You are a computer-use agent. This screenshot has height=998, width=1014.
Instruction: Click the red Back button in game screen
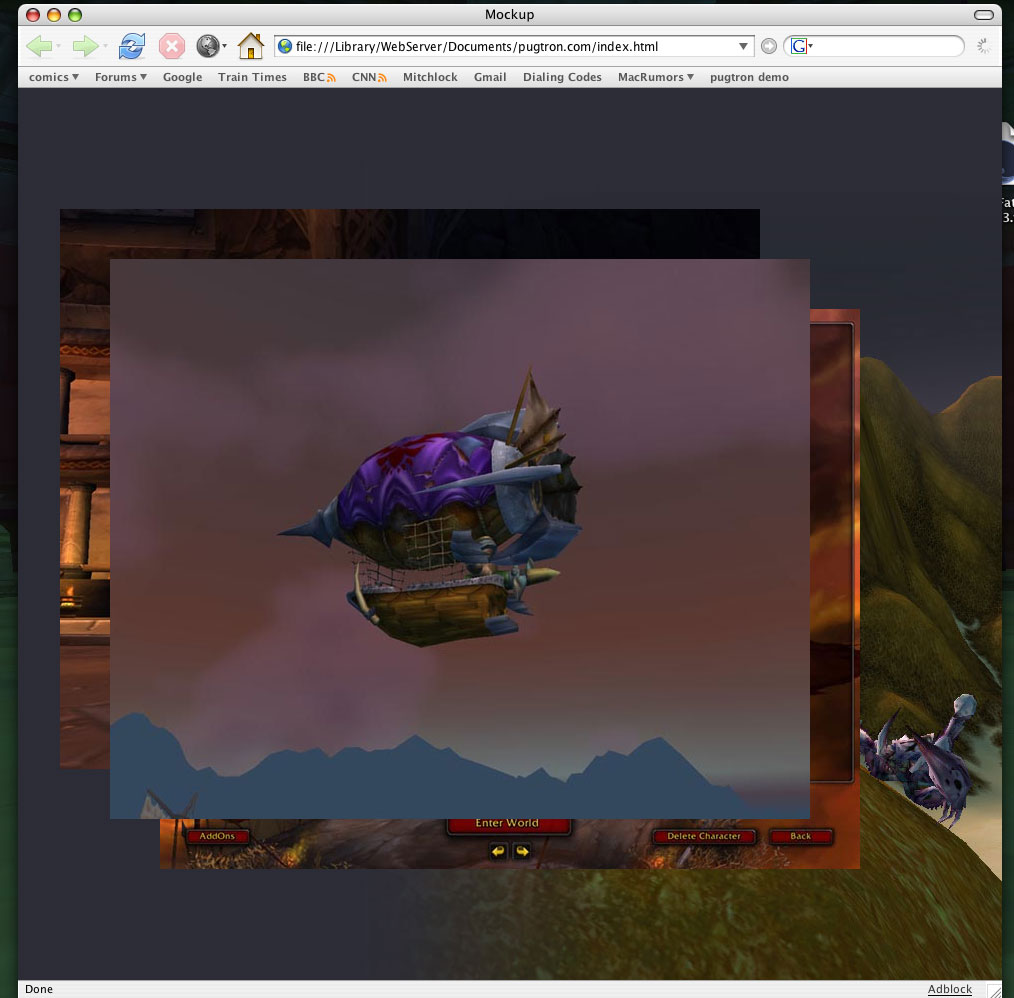coord(801,836)
